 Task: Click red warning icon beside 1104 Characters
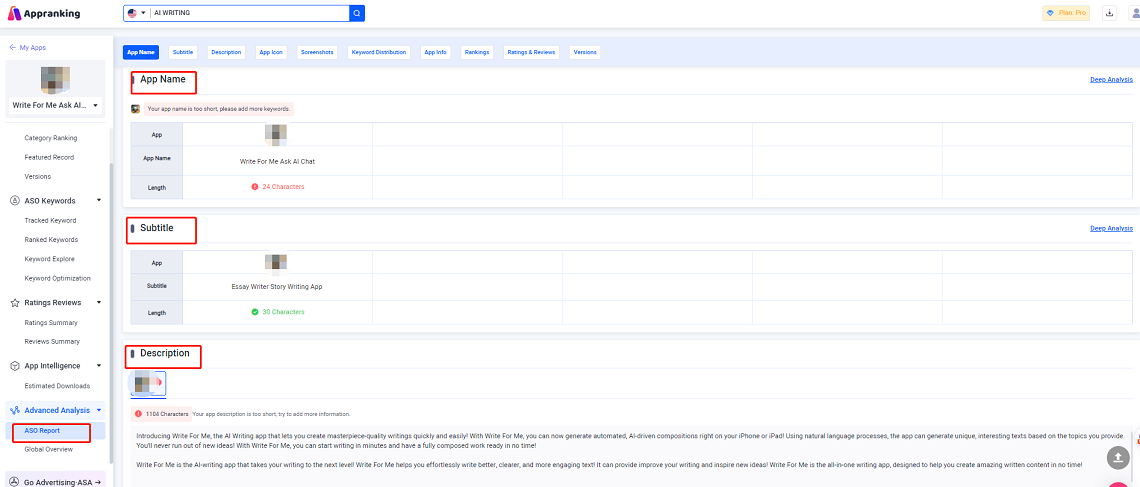click(138, 414)
